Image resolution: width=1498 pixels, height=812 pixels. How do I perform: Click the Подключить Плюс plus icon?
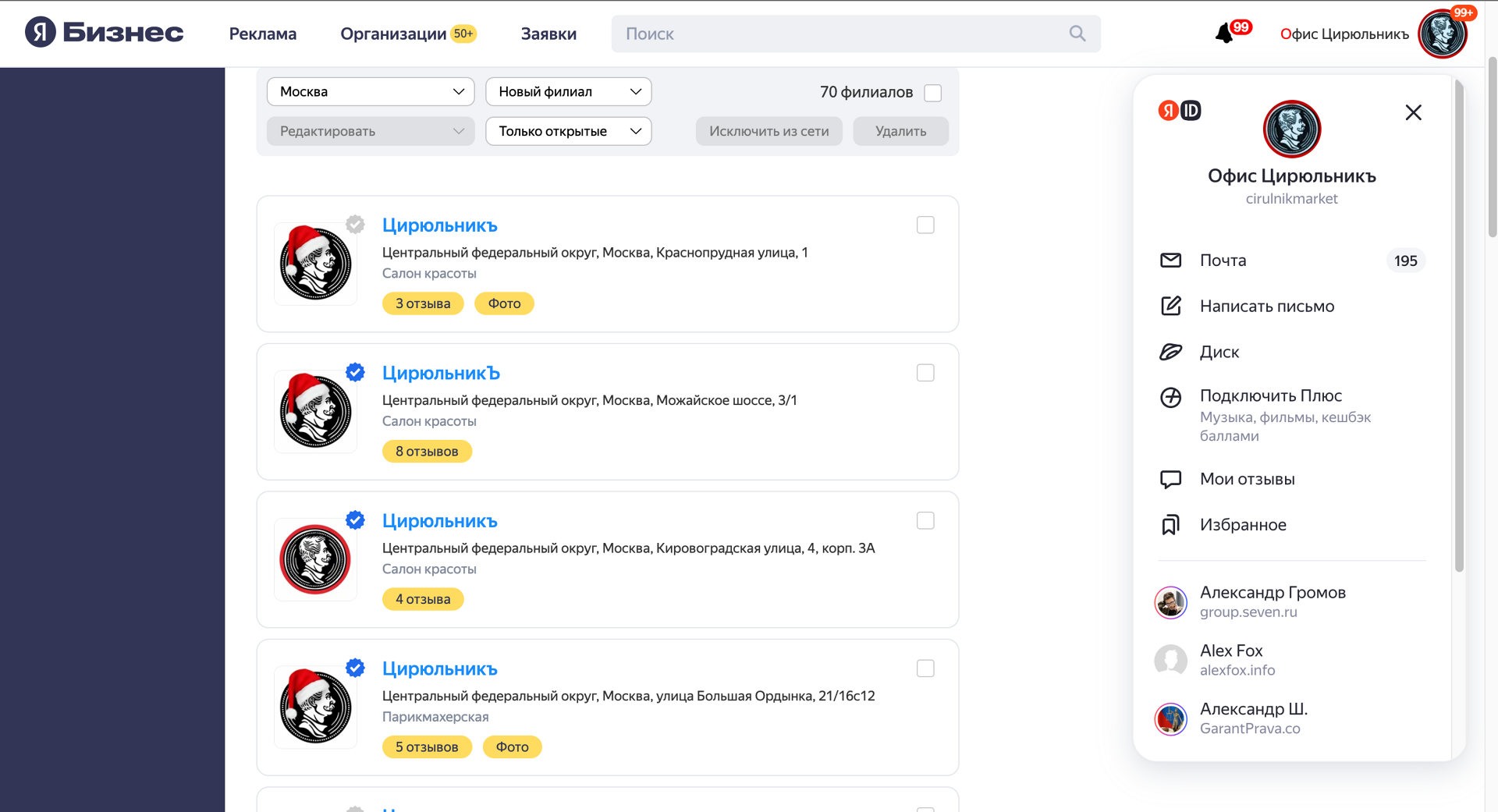(x=1170, y=397)
